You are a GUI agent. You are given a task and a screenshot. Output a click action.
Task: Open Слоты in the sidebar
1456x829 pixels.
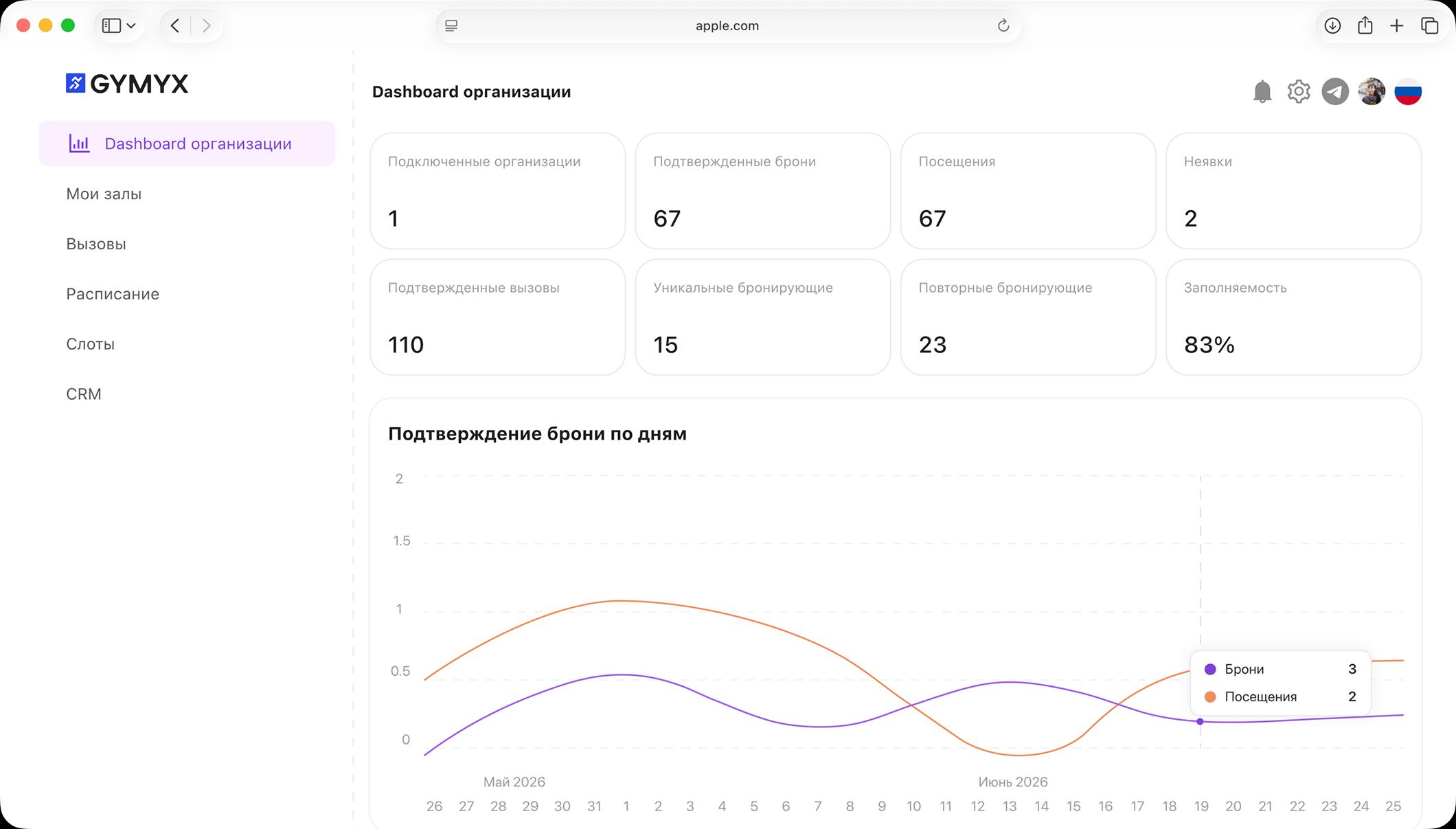tap(90, 344)
